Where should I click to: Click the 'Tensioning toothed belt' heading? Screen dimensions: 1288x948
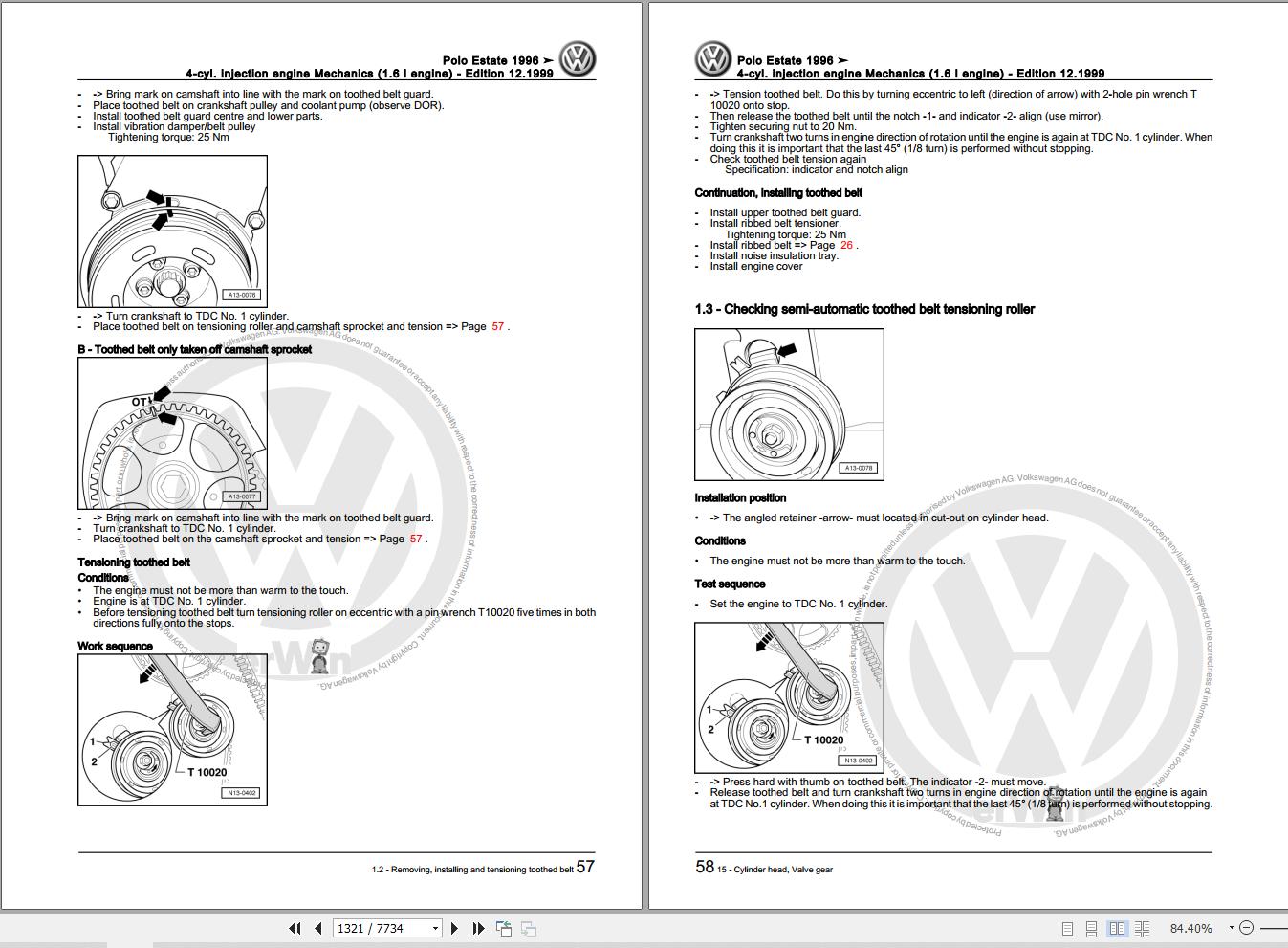(x=134, y=562)
